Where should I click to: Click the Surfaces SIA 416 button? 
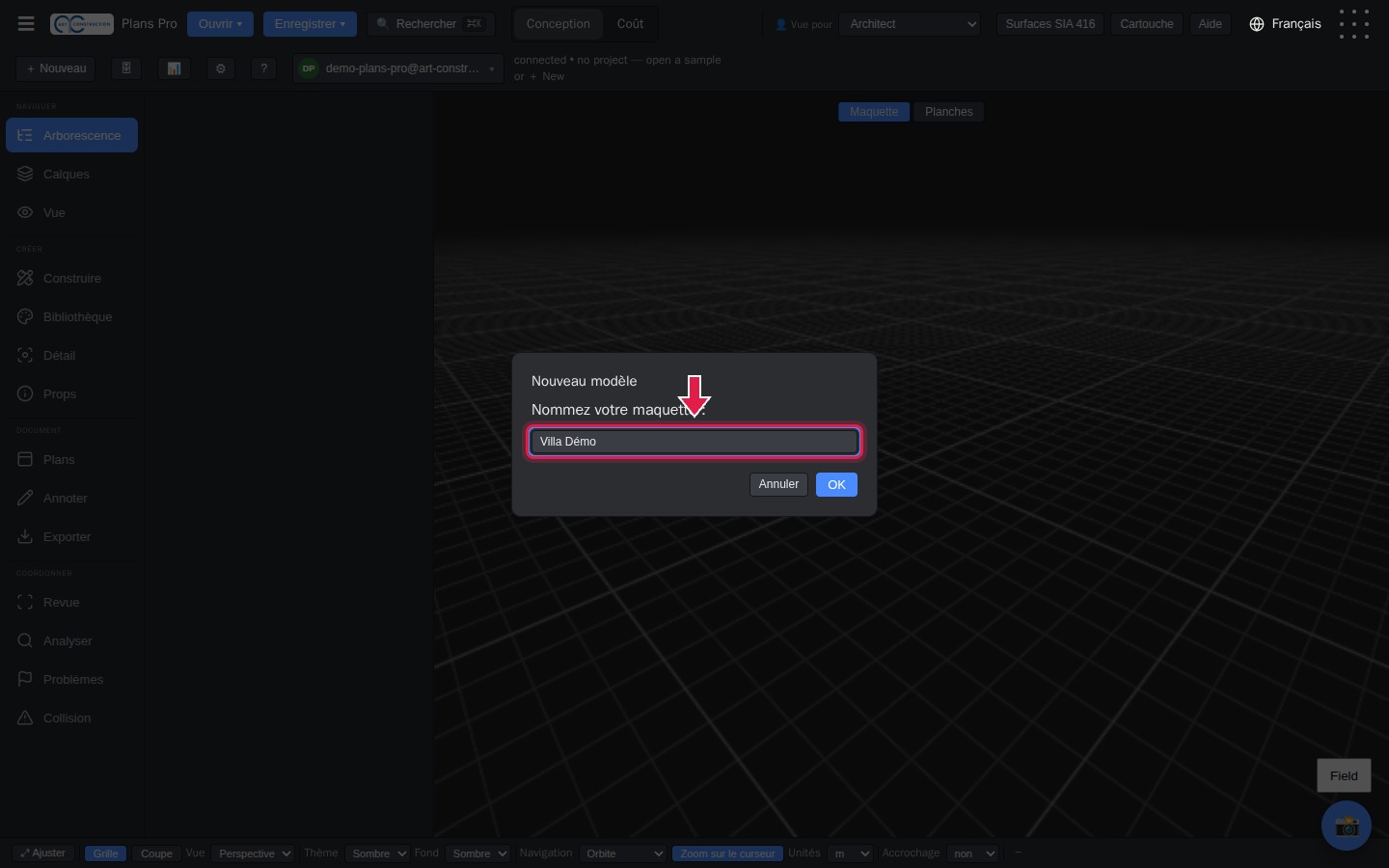click(1050, 24)
